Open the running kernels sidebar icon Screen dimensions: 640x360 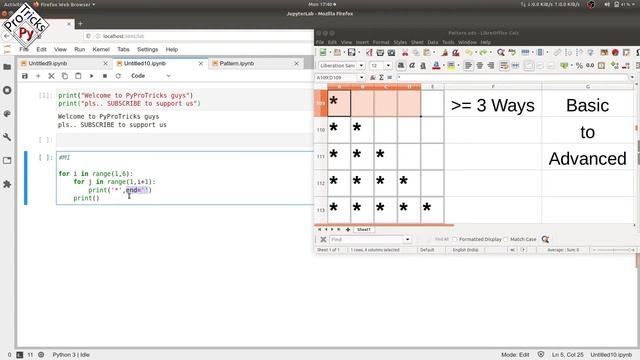7,90
